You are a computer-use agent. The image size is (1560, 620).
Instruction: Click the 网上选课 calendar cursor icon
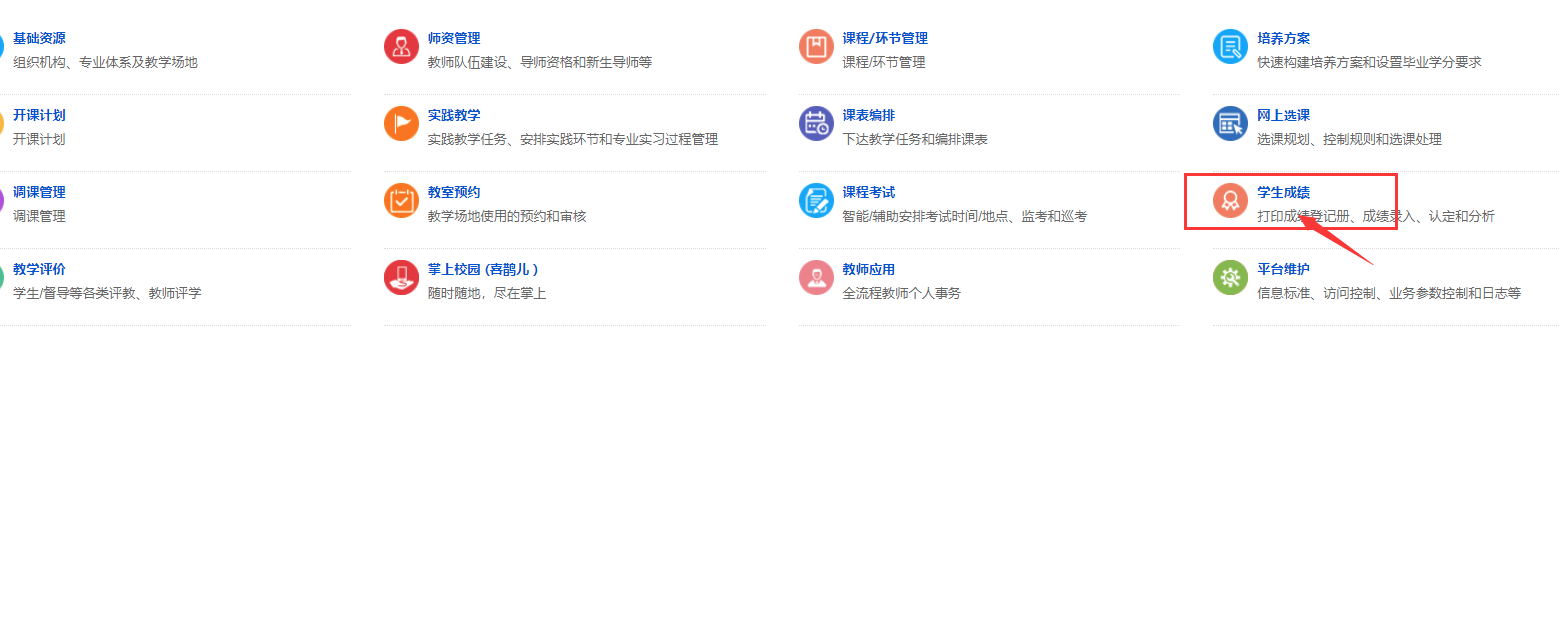1230,123
